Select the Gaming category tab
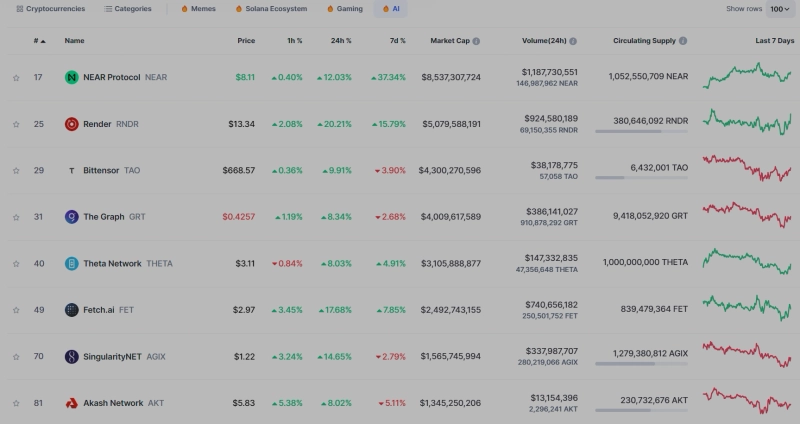Screen dimensions: 800x424 [x=344, y=9]
